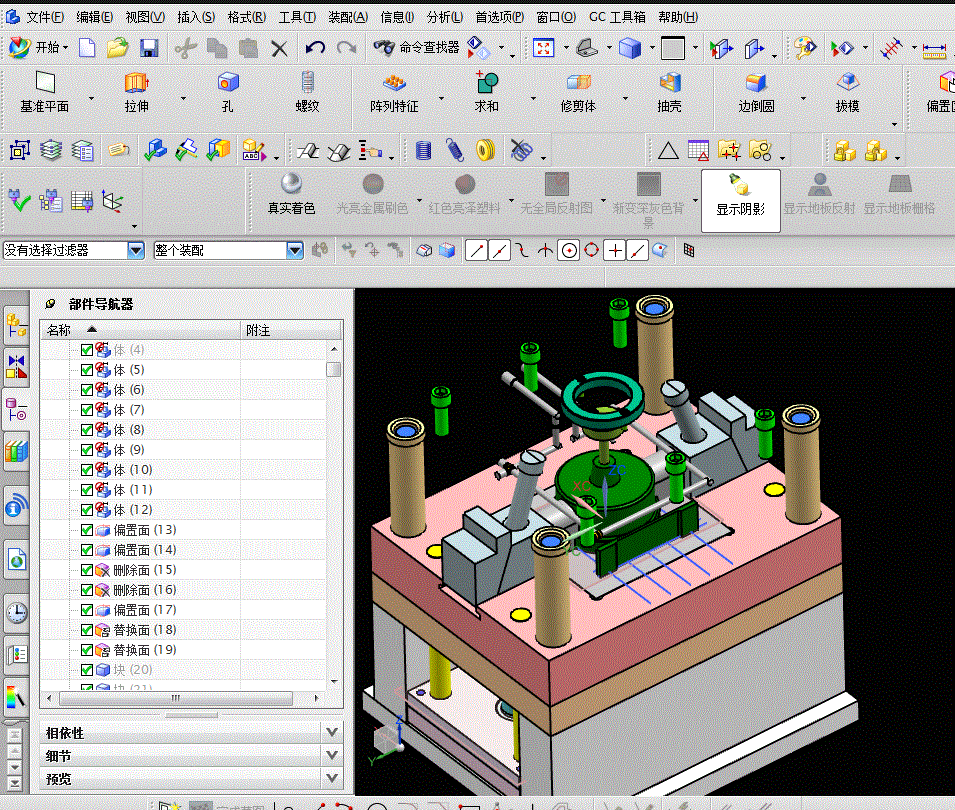Delete selection with the X icon
This screenshot has height=810, width=955.
point(279,48)
